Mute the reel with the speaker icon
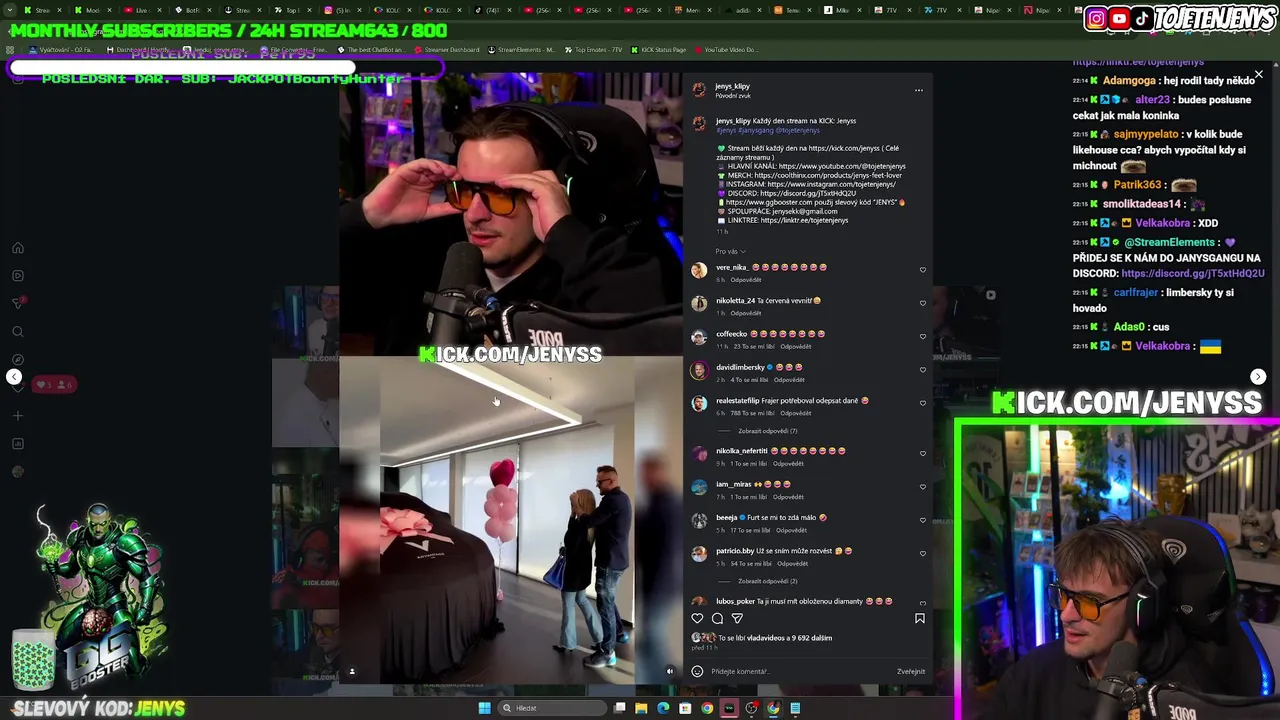The height and width of the screenshot is (720, 1280). tap(670, 671)
